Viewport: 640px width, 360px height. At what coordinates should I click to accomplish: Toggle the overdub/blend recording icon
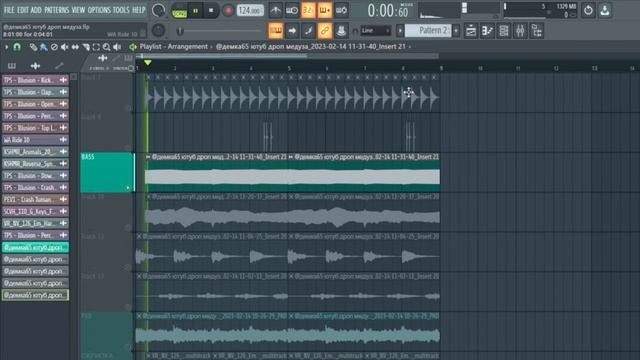click(x=324, y=11)
